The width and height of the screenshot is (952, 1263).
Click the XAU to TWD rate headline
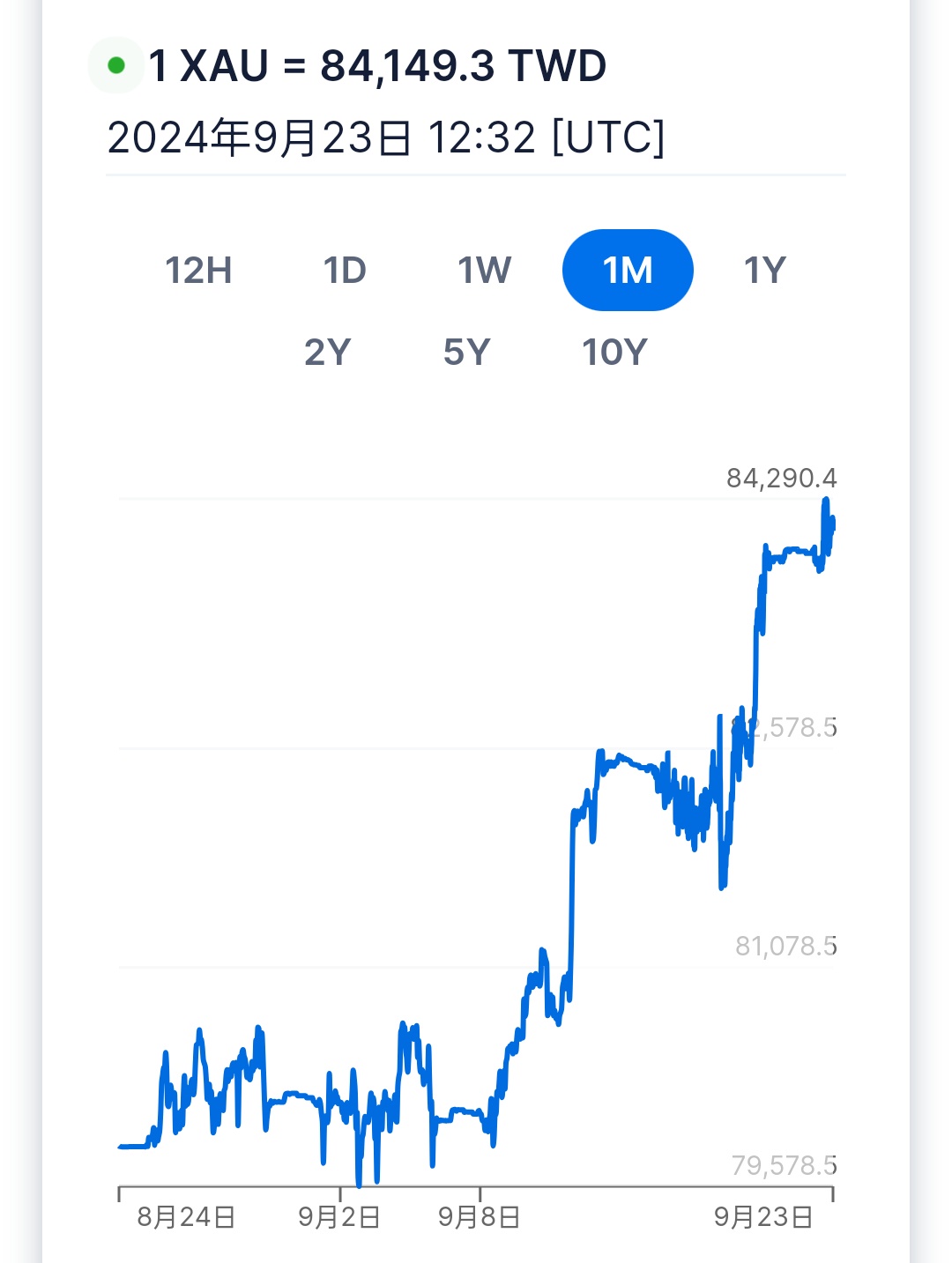tap(377, 66)
